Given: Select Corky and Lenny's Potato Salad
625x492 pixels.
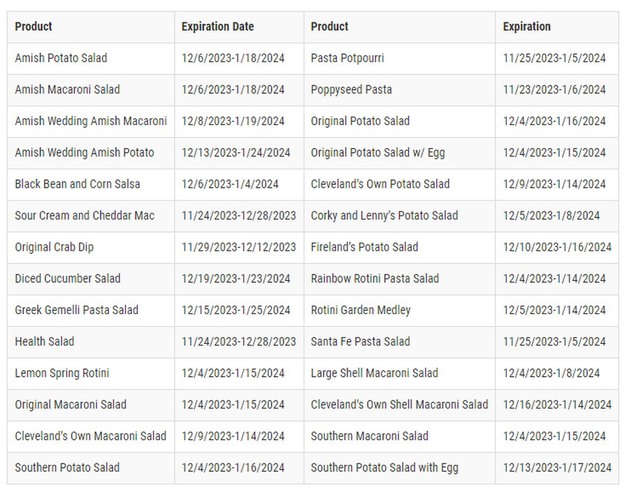Looking at the screenshot, I should pyautogui.click(x=384, y=216).
